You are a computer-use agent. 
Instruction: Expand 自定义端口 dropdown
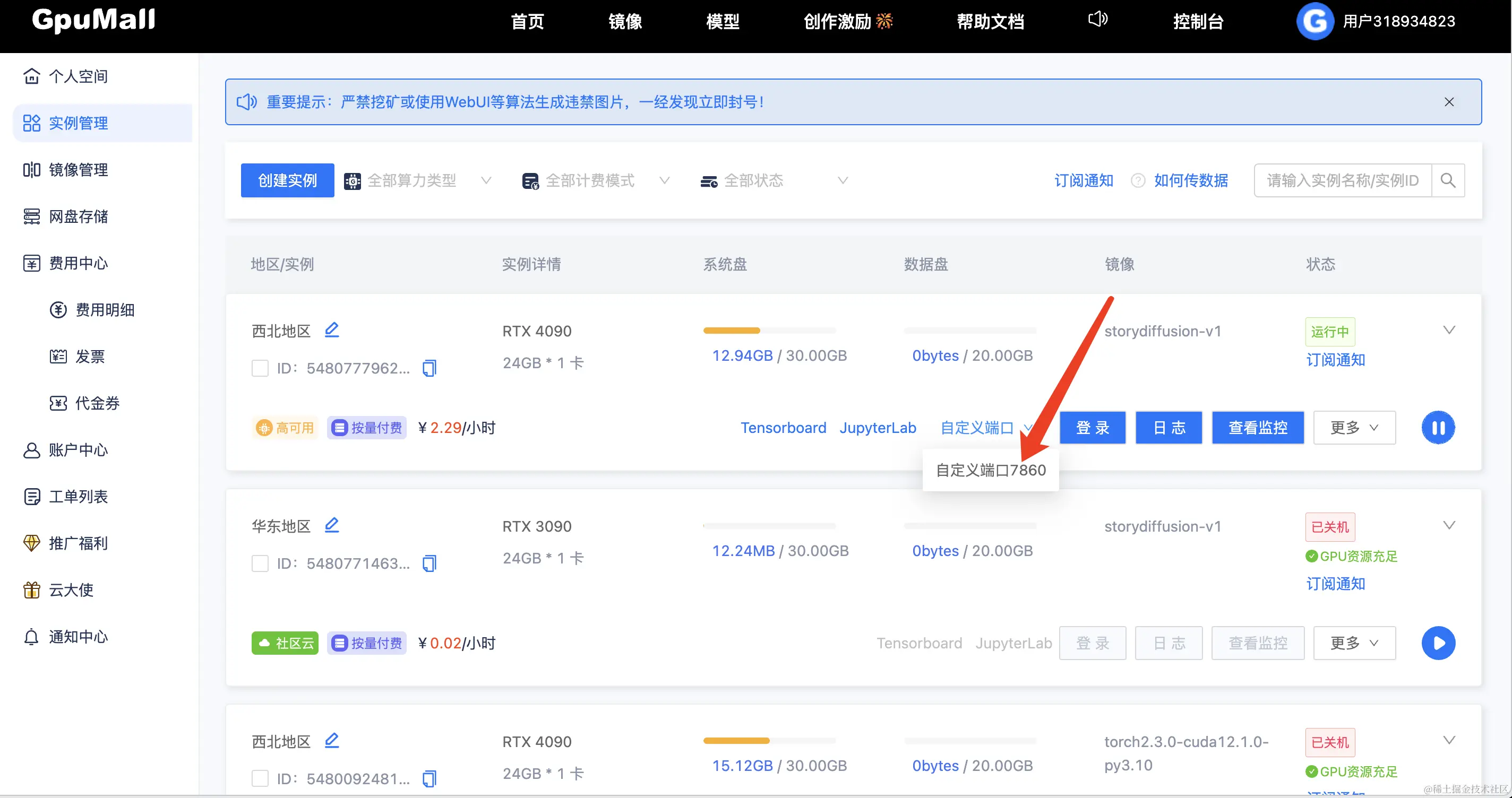[x=986, y=428]
